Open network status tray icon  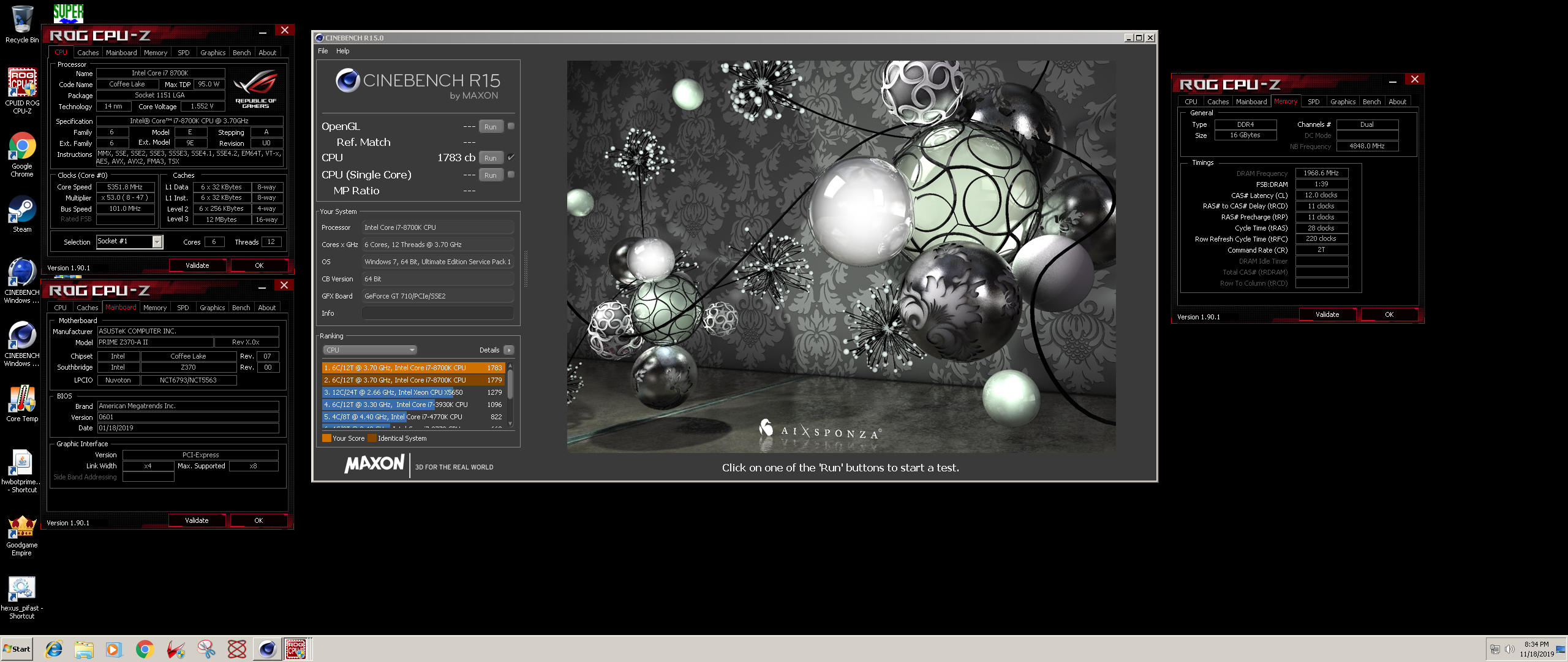(1495, 649)
